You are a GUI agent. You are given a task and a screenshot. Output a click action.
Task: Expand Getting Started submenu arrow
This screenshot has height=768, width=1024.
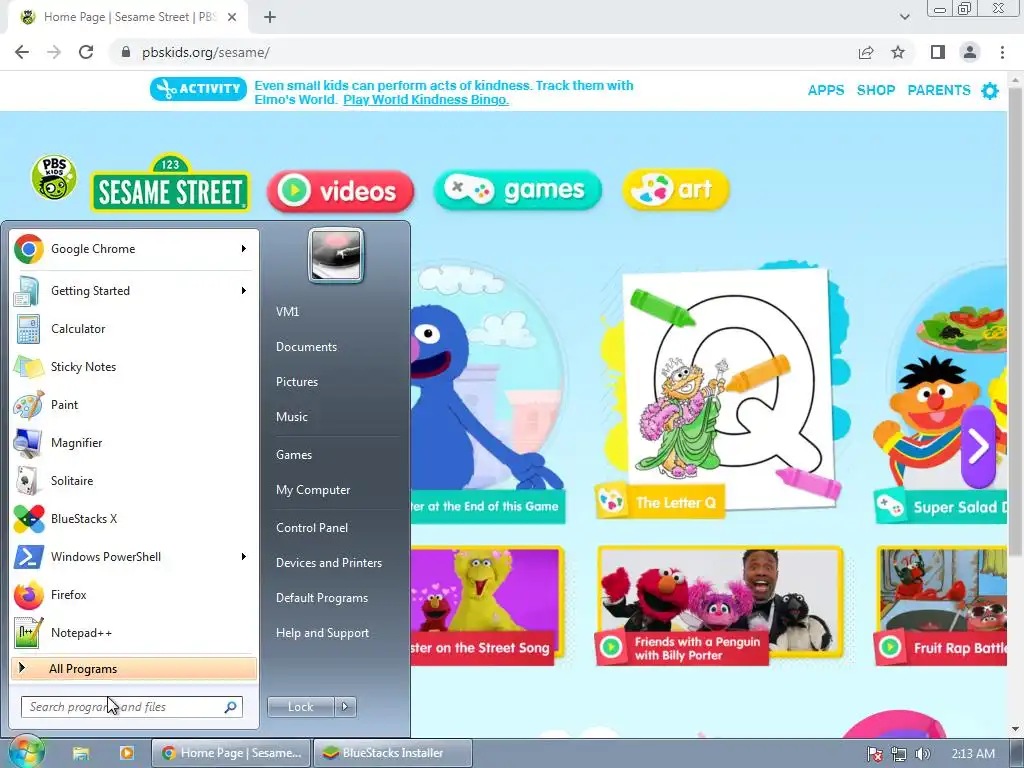pos(244,291)
